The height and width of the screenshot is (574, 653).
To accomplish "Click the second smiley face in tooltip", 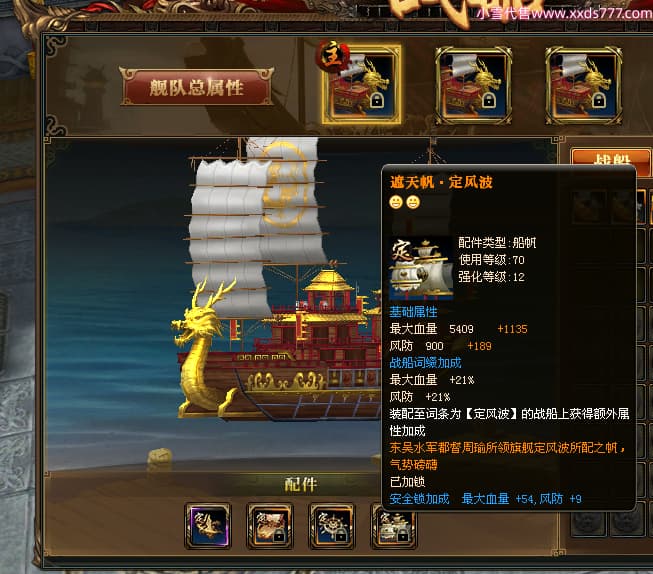I will pyautogui.click(x=413, y=202).
